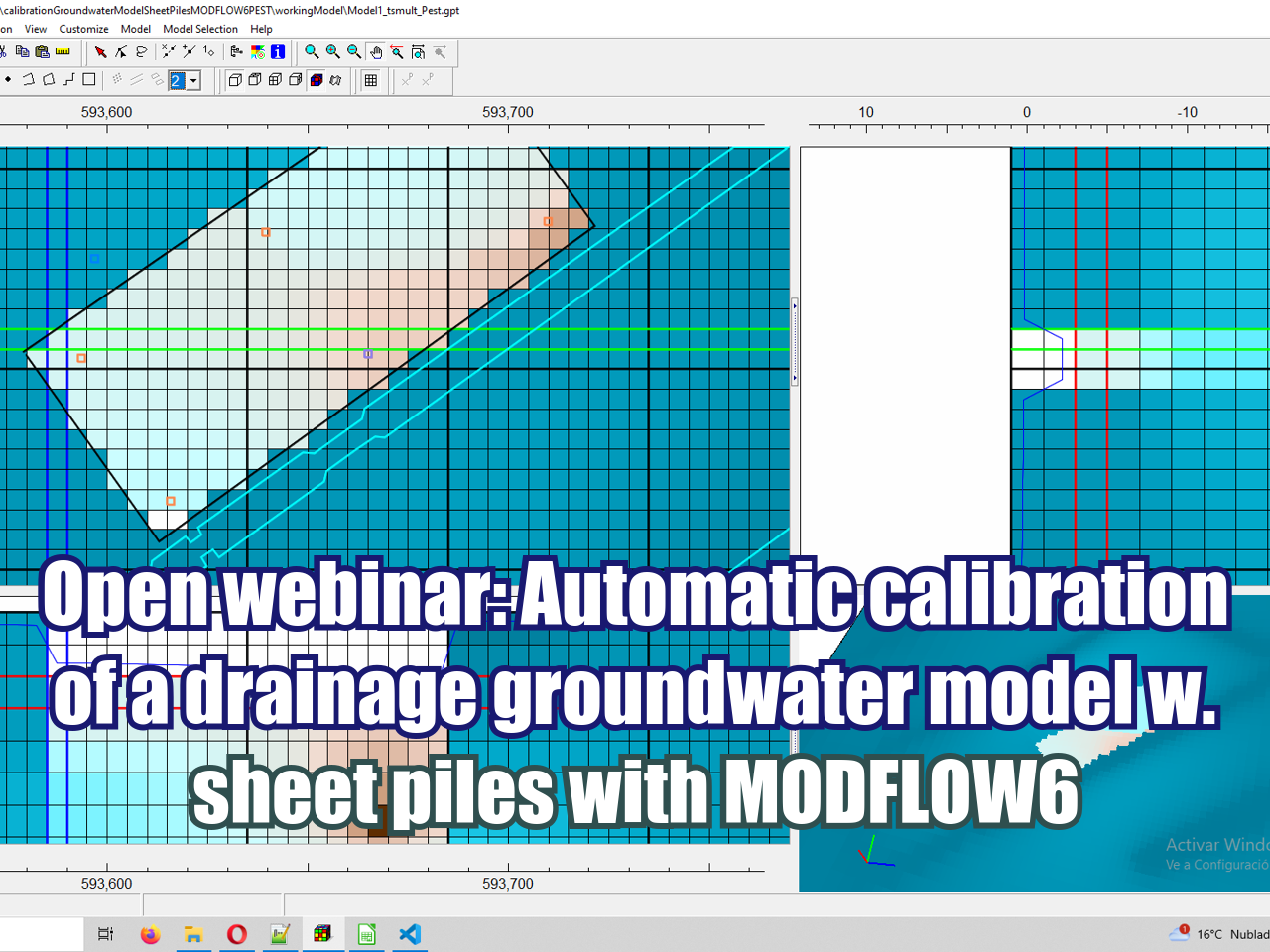The height and width of the screenshot is (952, 1270).
Task: Click the Copy button on the toolbar
Action: [24, 51]
